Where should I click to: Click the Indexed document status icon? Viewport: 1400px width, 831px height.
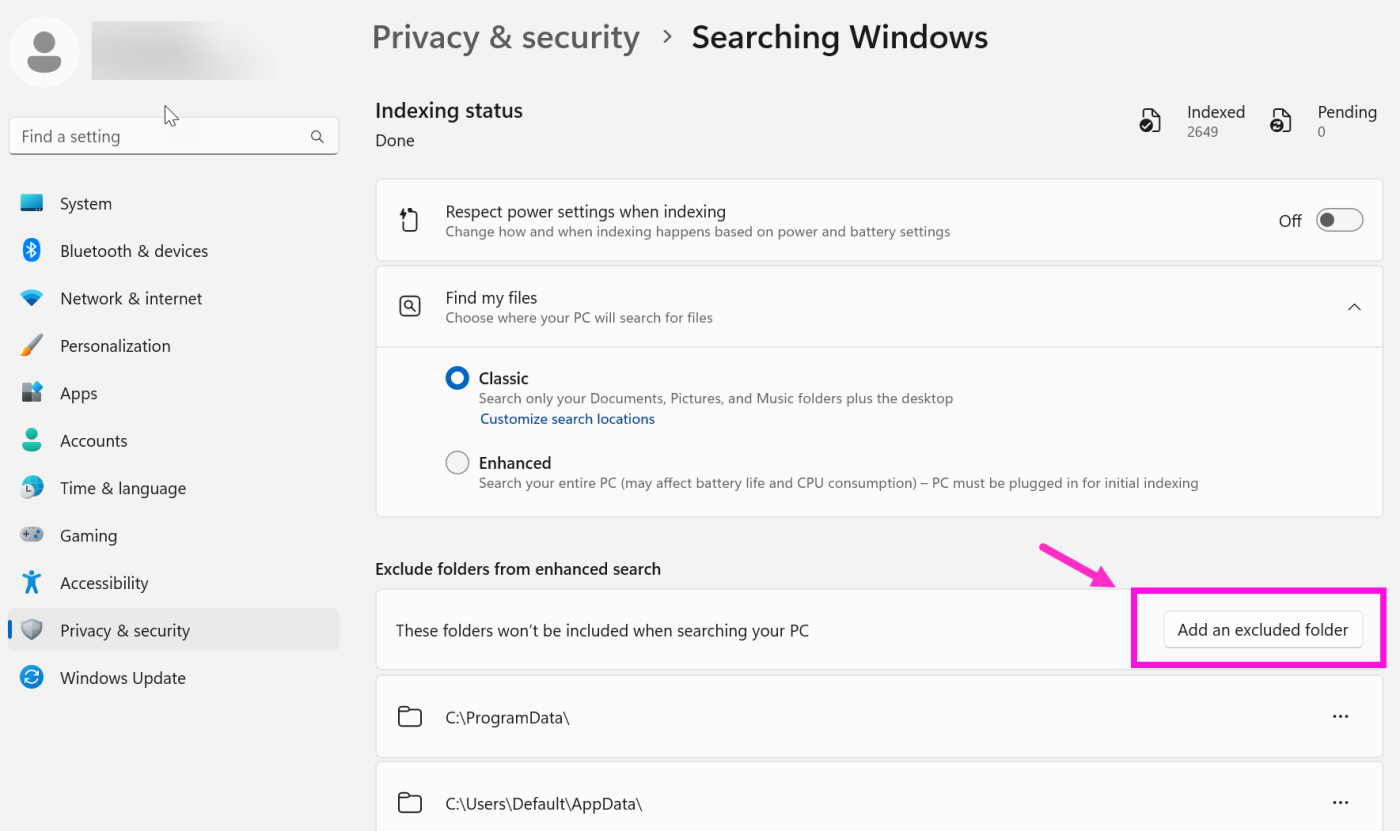[x=1150, y=121]
